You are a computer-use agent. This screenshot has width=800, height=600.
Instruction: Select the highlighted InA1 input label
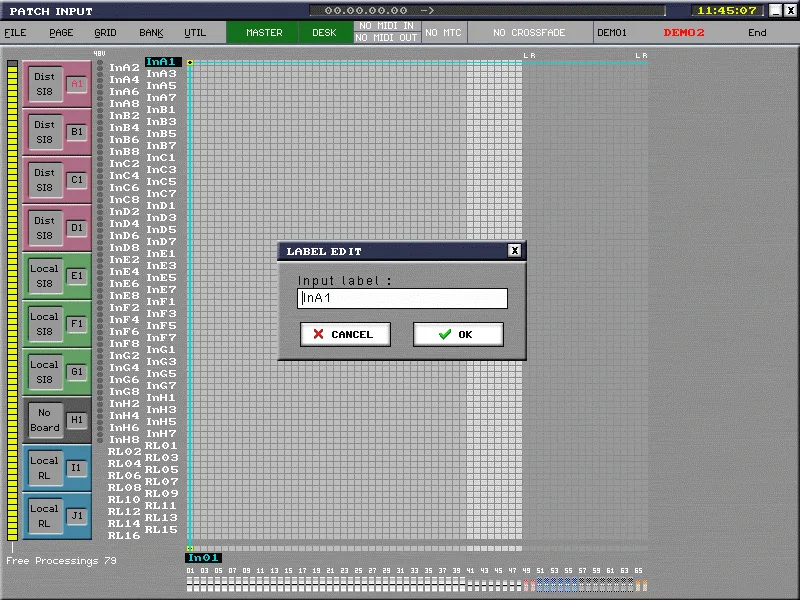[163, 62]
